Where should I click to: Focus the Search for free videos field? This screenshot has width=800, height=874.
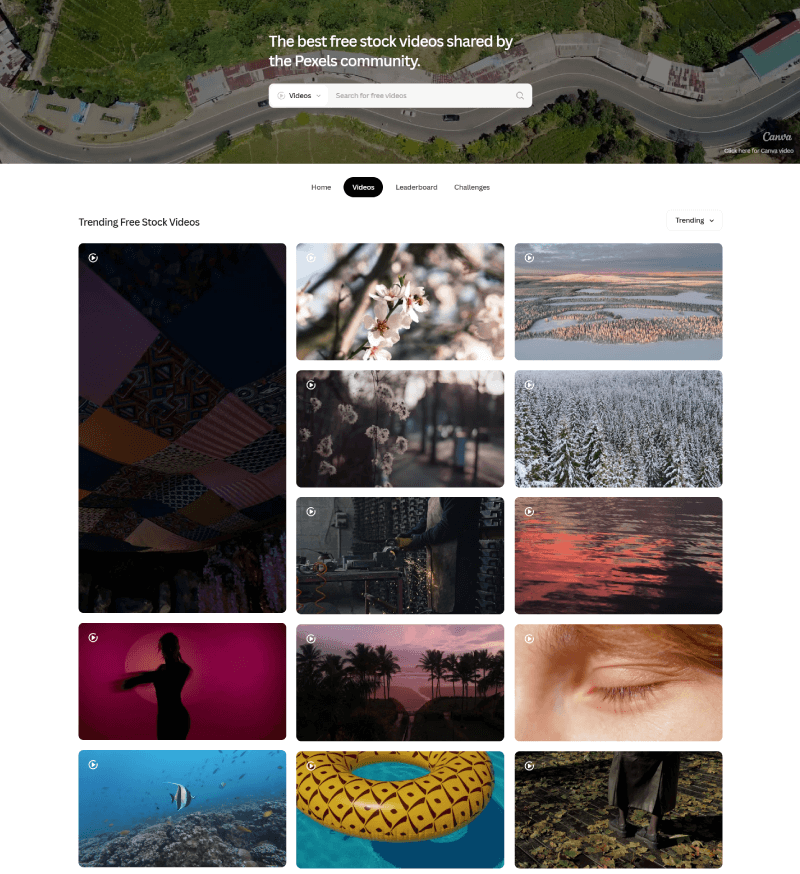coord(422,96)
